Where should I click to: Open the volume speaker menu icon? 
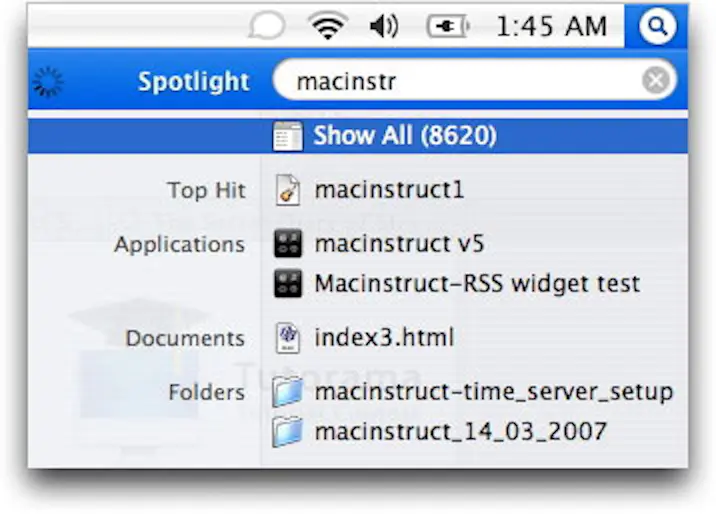pyautogui.click(x=384, y=26)
